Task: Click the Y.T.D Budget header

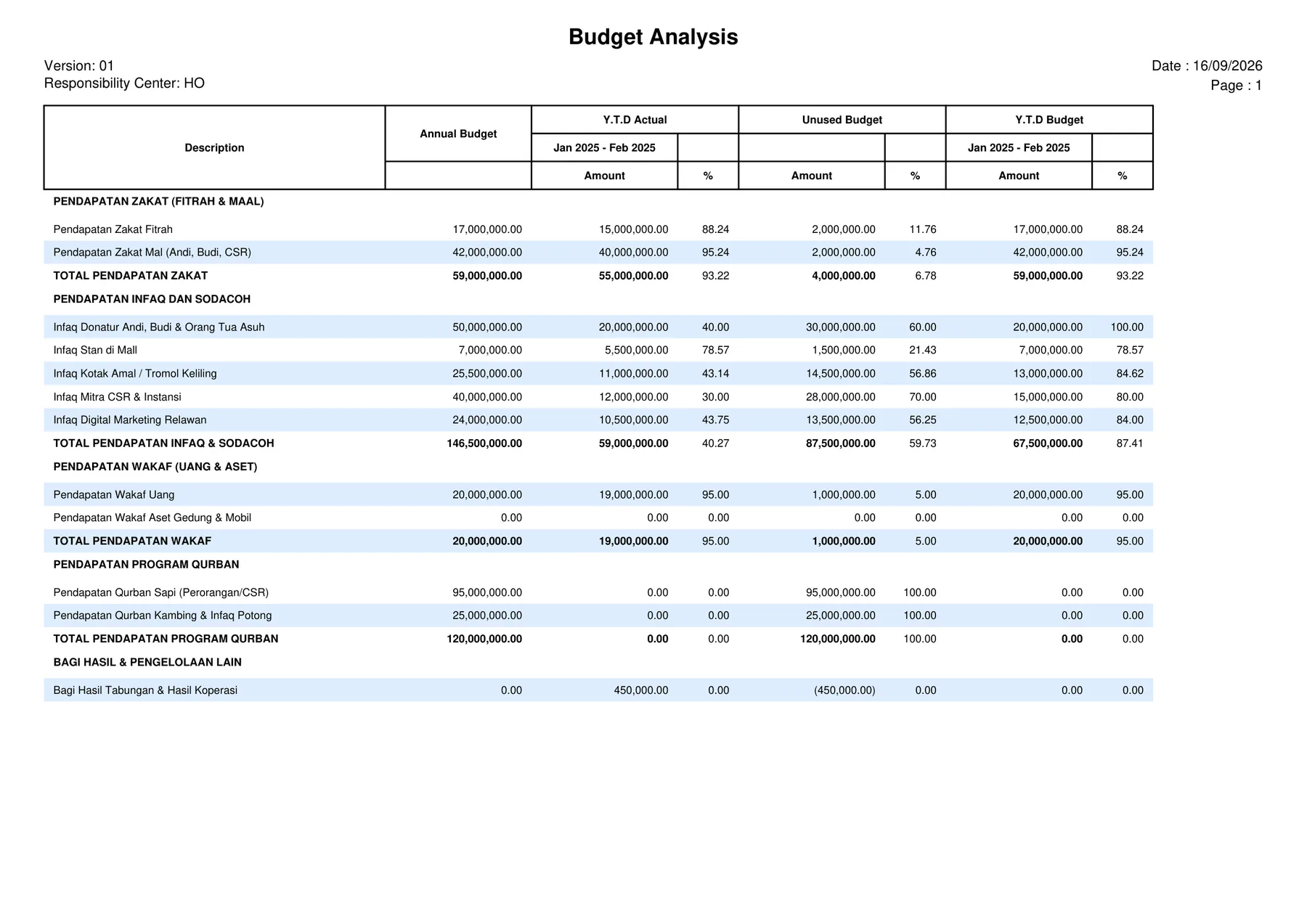Action: pyautogui.click(x=1049, y=120)
